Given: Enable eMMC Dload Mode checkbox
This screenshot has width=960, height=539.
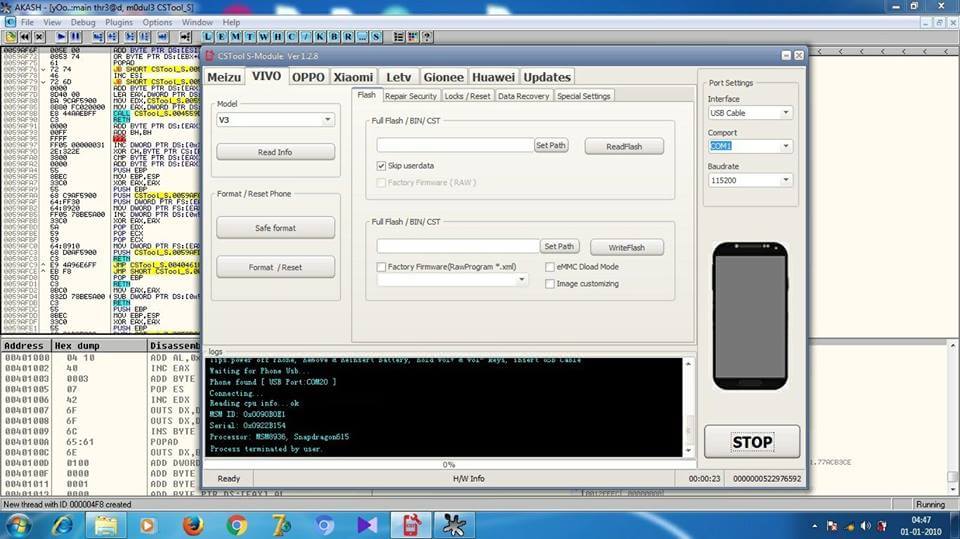Looking at the screenshot, I should 550,267.
